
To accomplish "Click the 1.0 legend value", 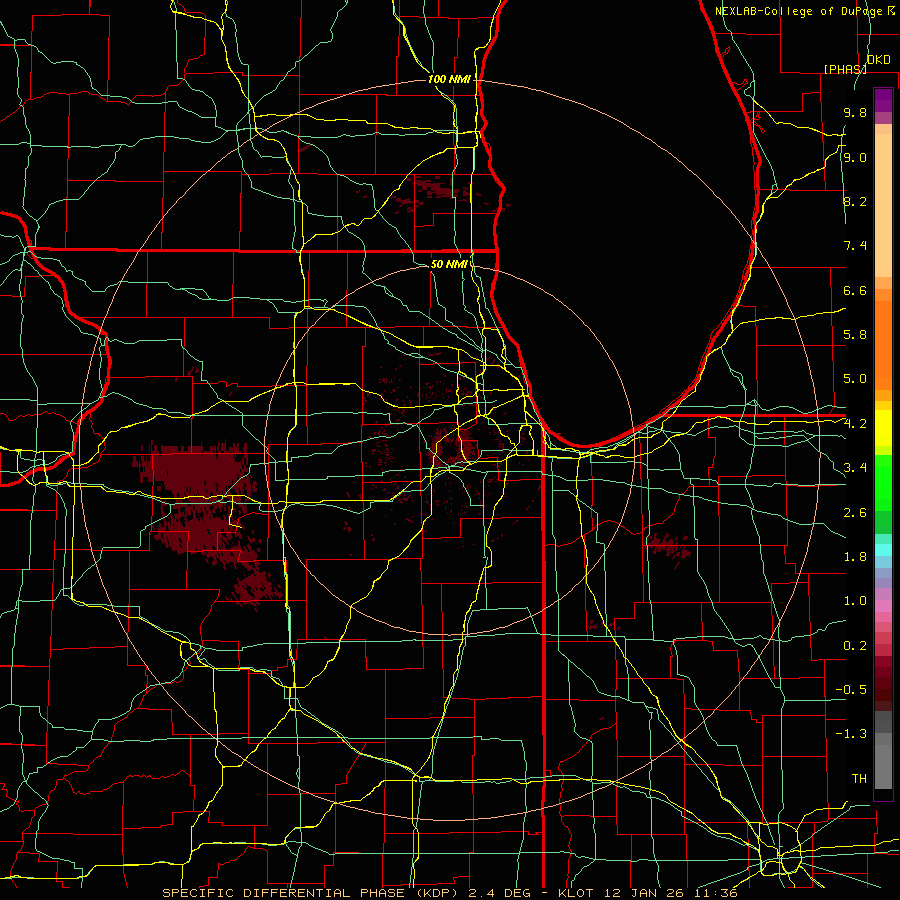I will coord(855,601).
